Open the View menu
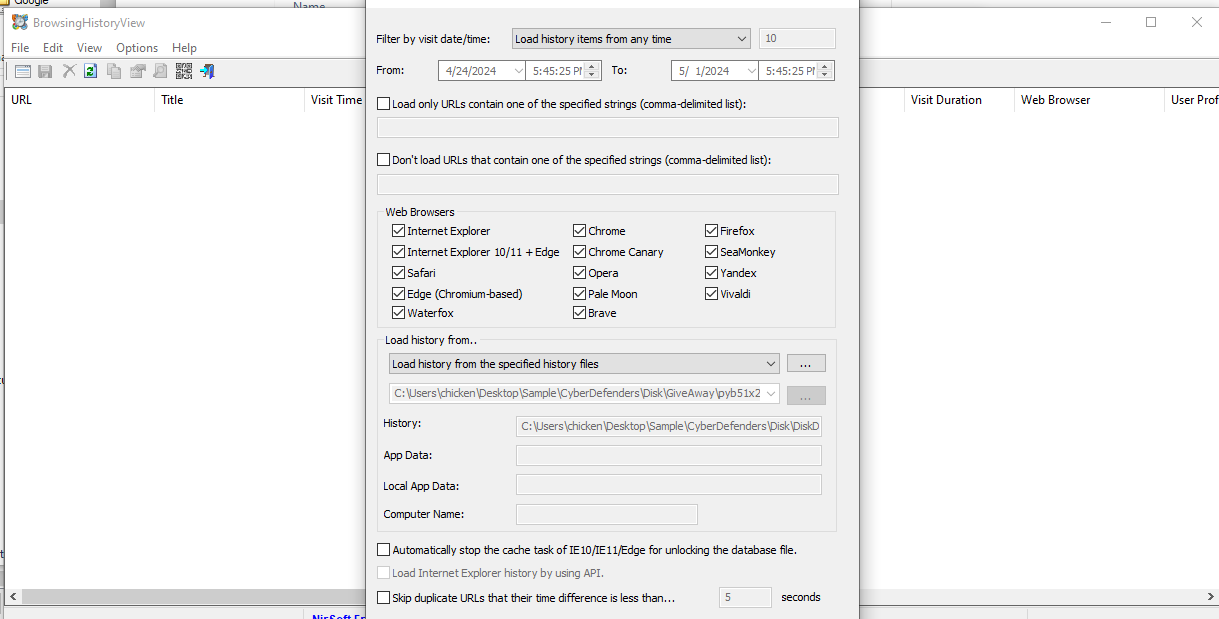1219x619 pixels. 89,48
